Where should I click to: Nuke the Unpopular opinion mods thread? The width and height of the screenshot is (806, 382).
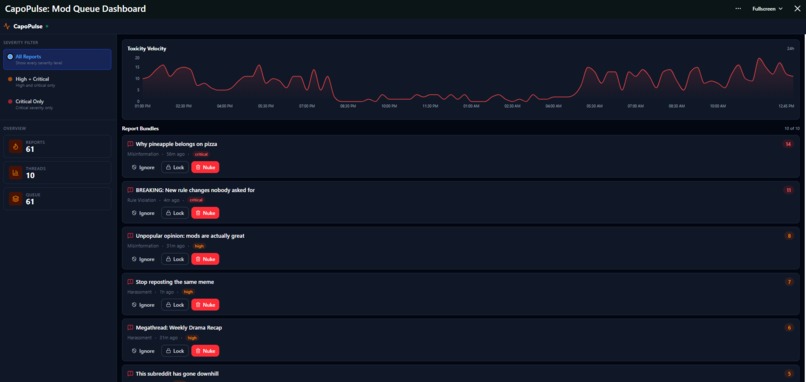click(x=205, y=259)
